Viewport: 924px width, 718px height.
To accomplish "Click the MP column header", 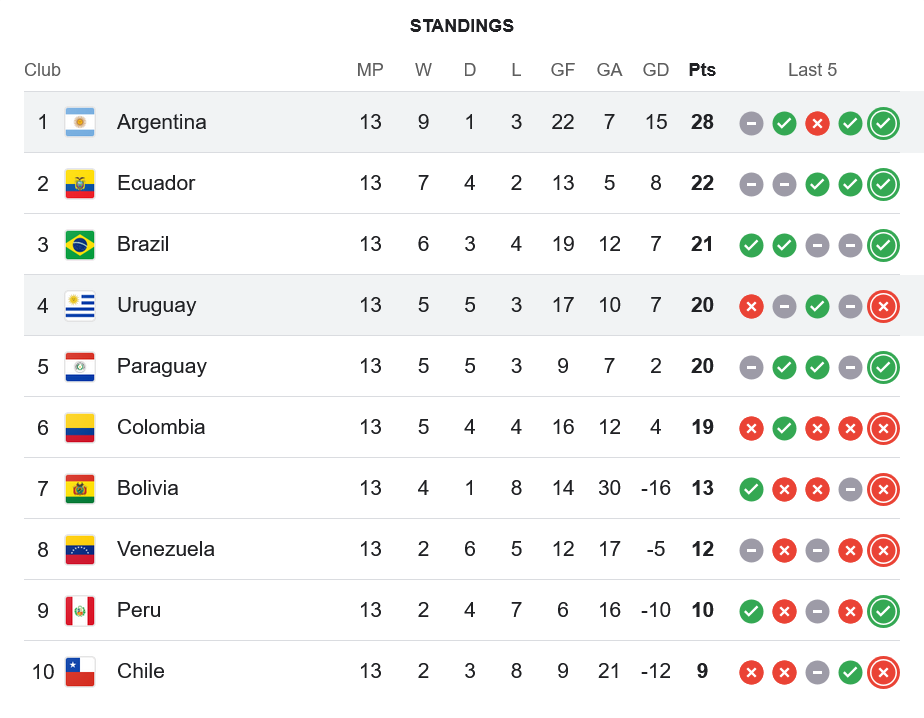I will click(370, 70).
